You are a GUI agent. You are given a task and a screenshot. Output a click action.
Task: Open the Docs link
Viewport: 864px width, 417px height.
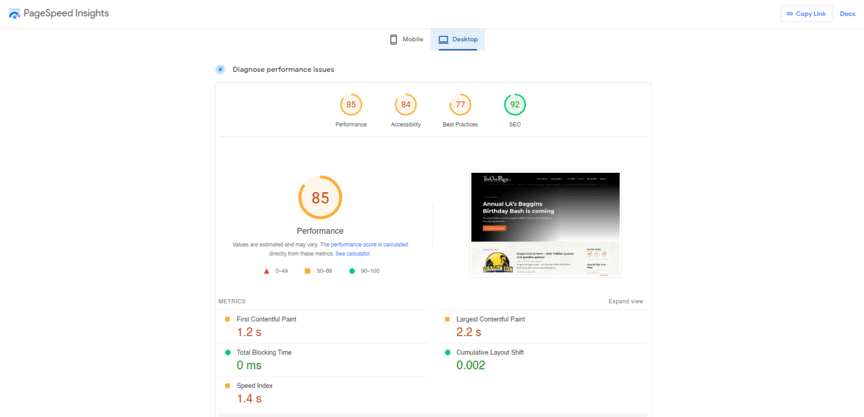point(847,14)
